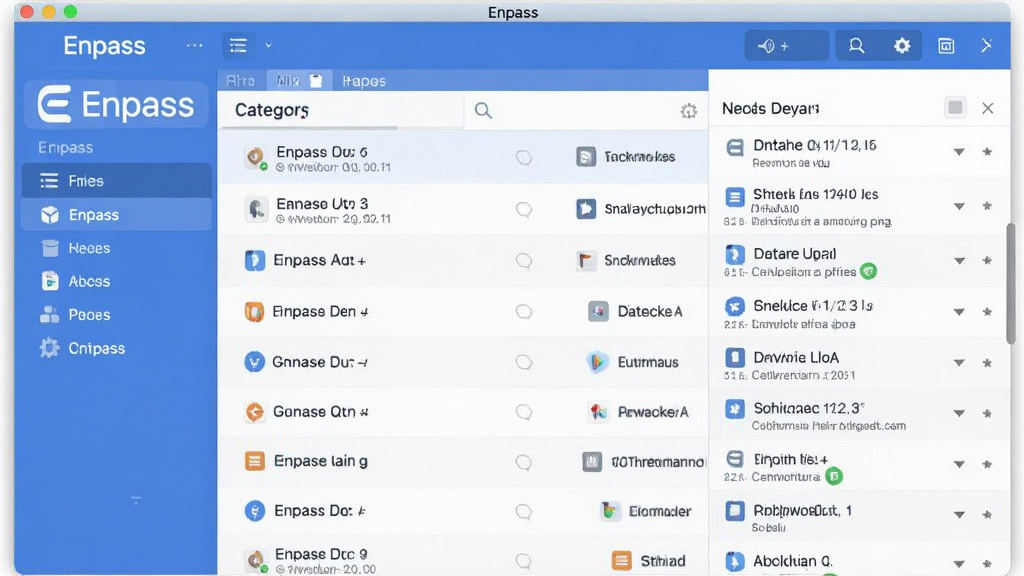Expand the Devmie LloA entry dropdown arrow
This screenshot has width=1024, height=576.
click(x=959, y=362)
